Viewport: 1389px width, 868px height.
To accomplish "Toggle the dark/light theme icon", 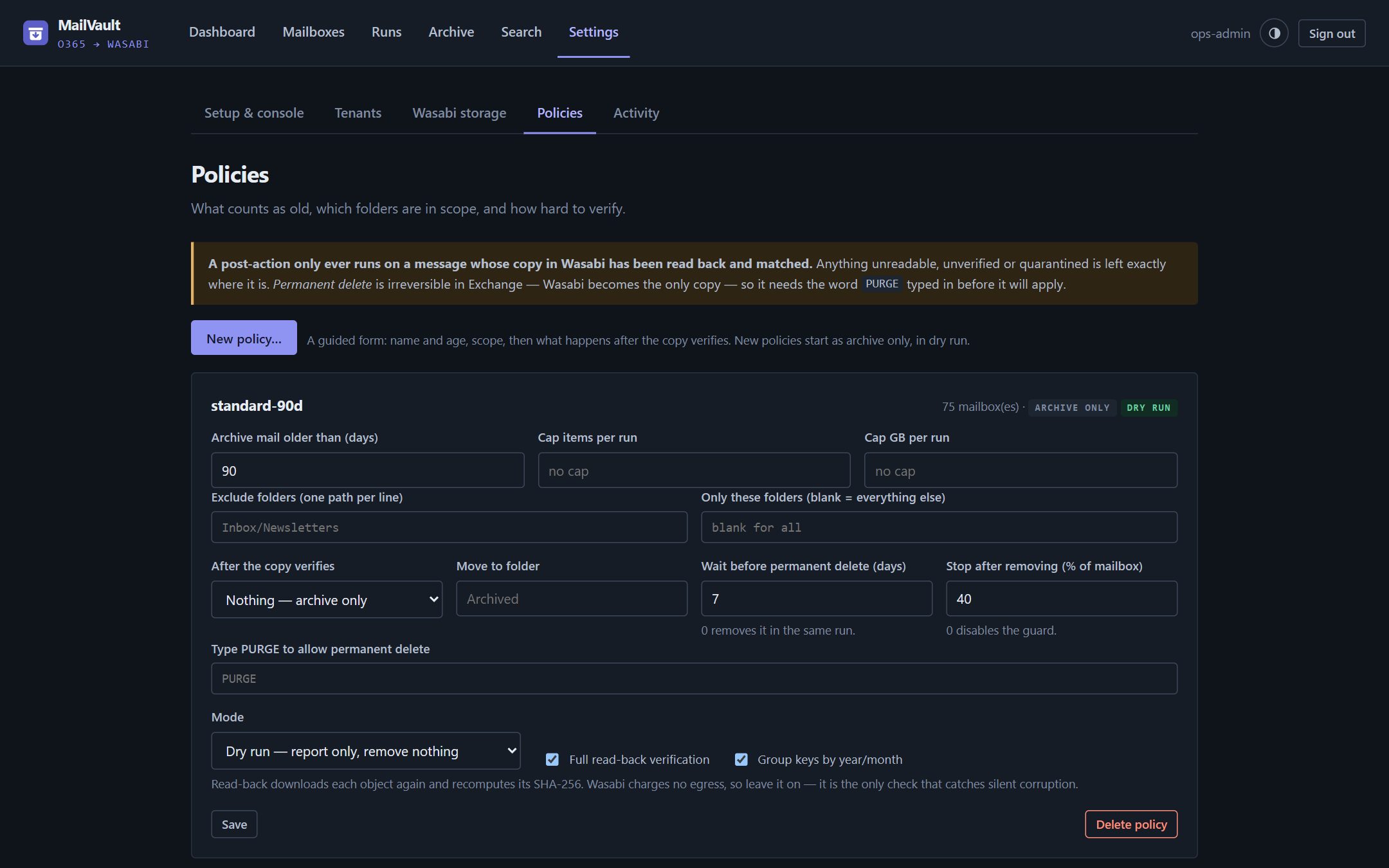I will point(1274,33).
